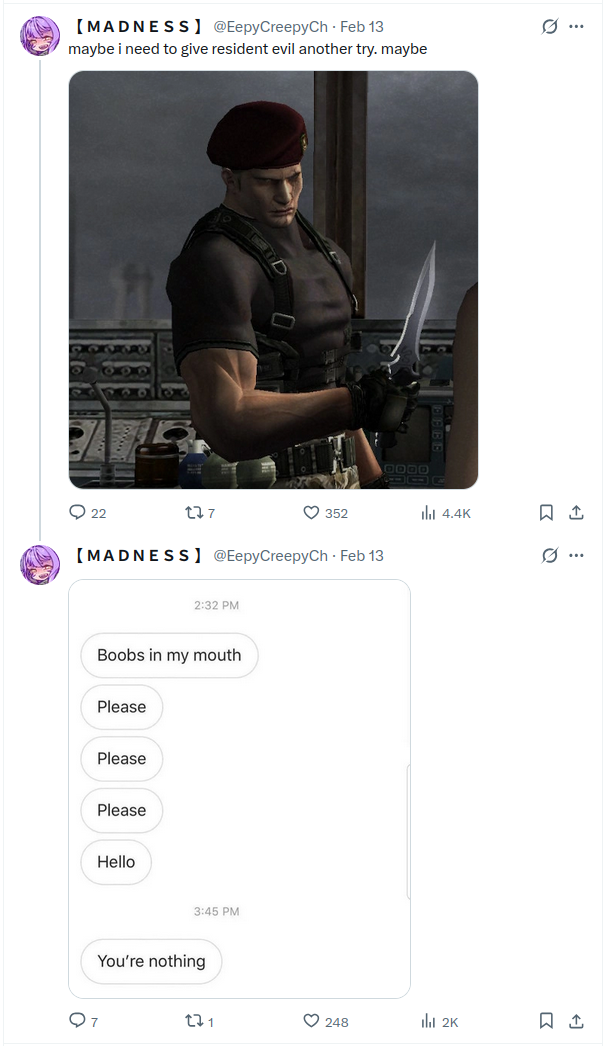Open Feb 13 timestamp on second post
Viewport: 604px width, 1046px height.
point(362,556)
